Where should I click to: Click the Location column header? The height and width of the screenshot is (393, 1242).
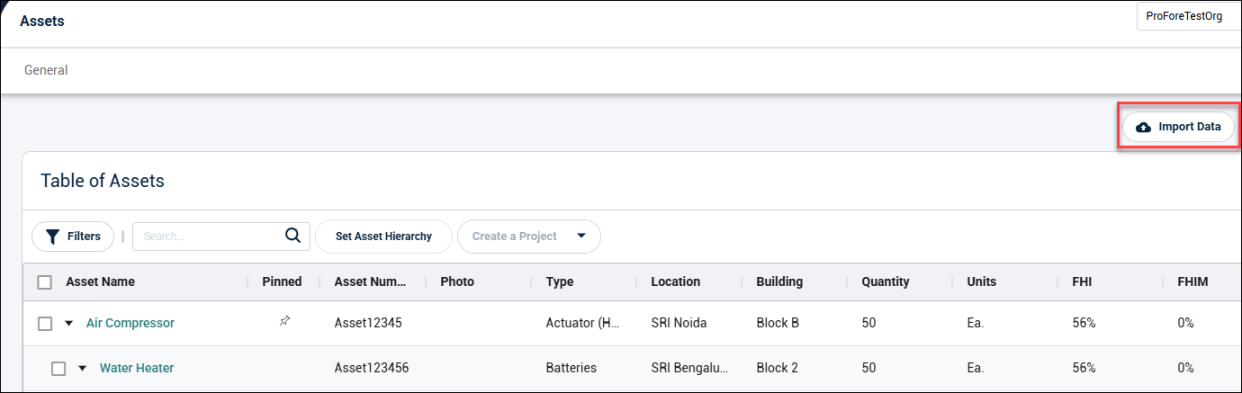676,282
